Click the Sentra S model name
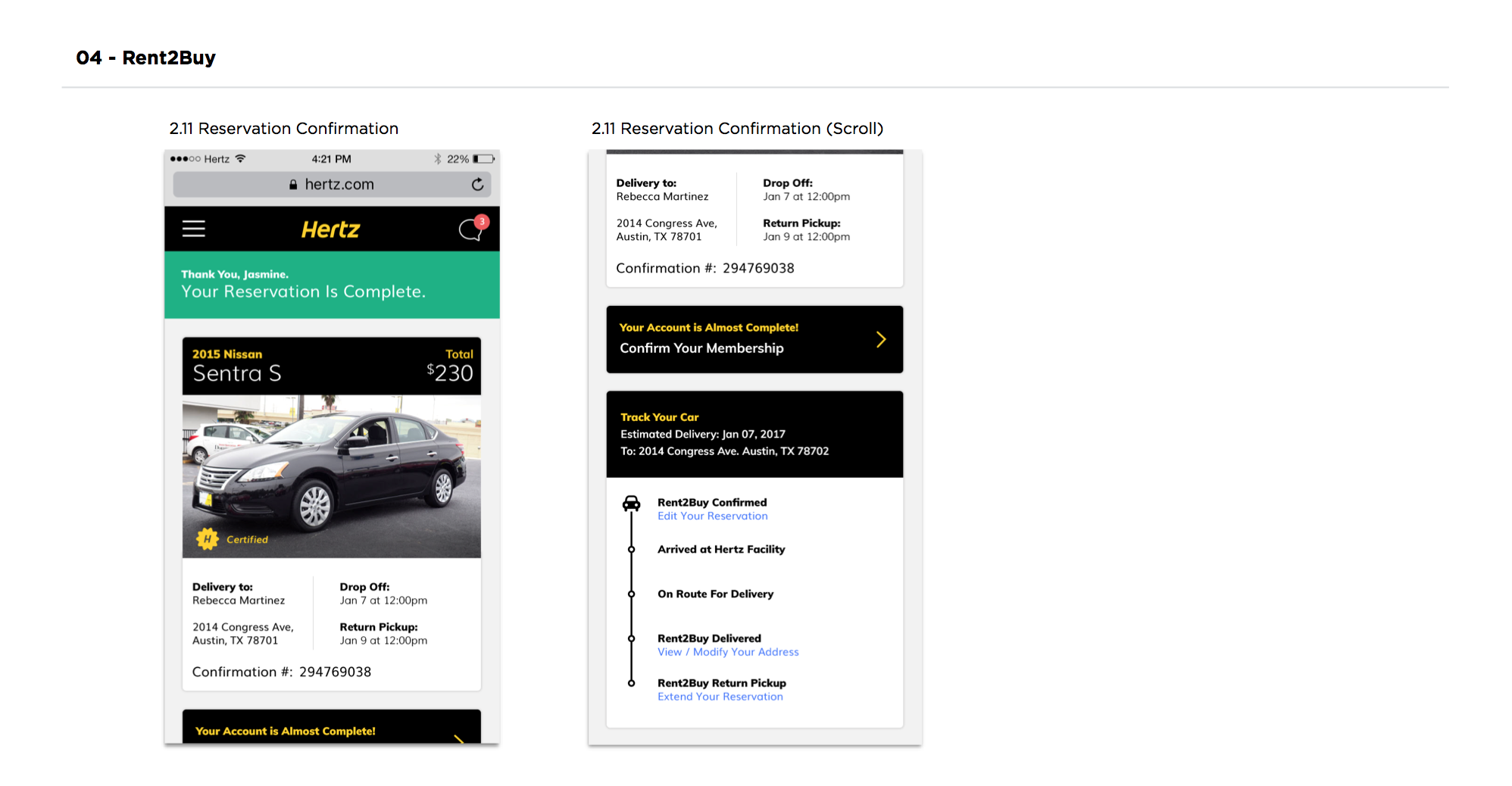 [x=237, y=373]
